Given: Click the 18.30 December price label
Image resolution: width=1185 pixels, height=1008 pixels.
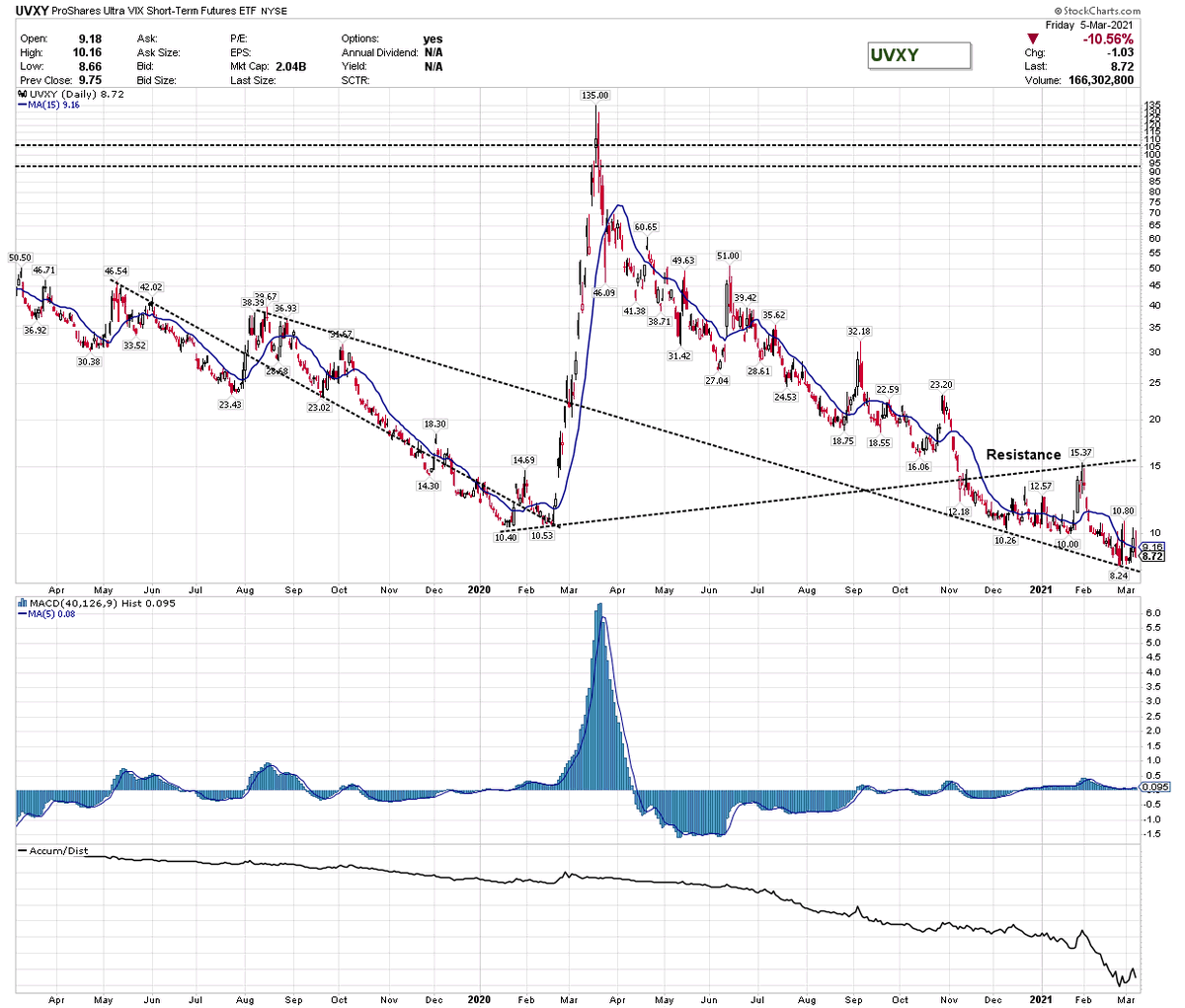Looking at the screenshot, I should [435, 424].
